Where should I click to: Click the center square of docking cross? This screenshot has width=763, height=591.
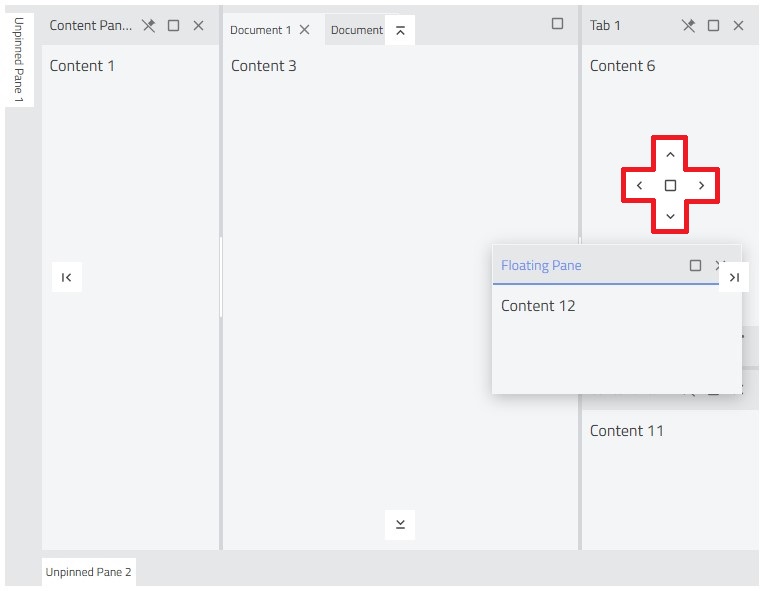670,186
